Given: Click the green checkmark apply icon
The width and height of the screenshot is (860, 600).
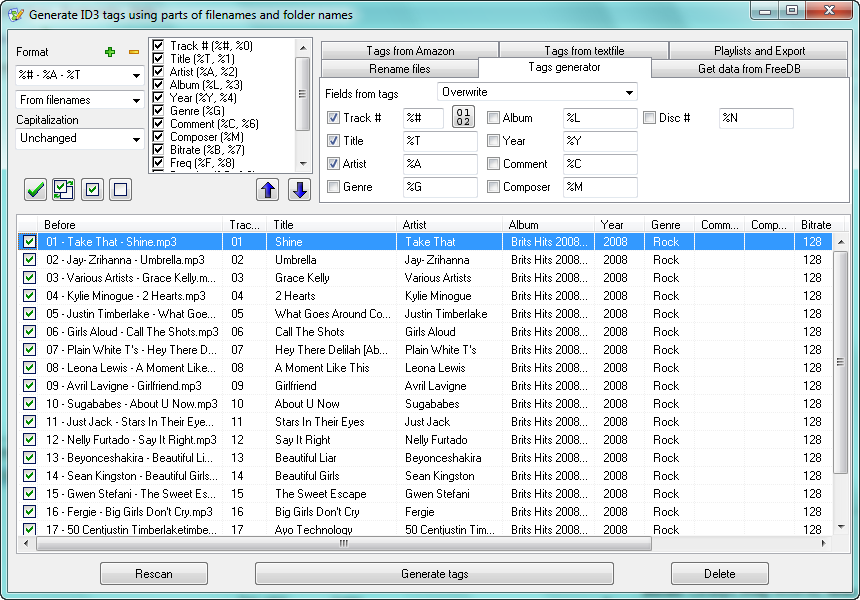Looking at the screenshot, I should pyautogui.click(x=35, y=190).
